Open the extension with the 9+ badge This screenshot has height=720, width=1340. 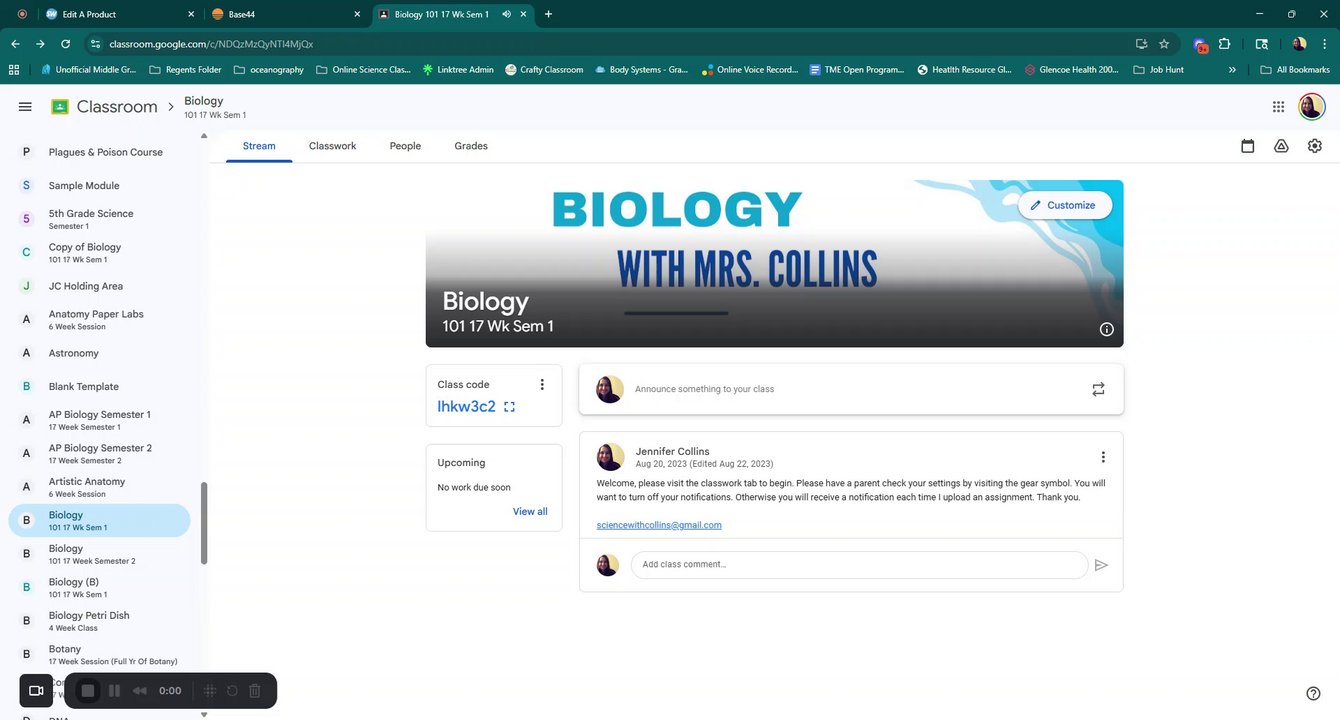(1200, 44)
